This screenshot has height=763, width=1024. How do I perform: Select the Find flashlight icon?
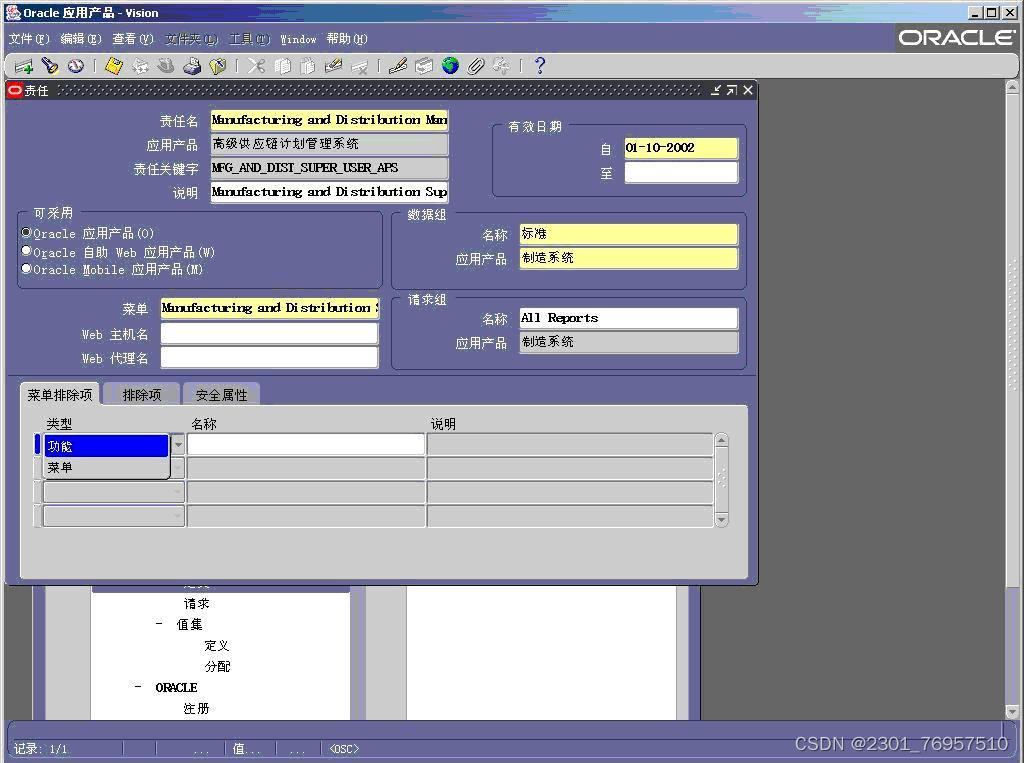tap(49, 66)
